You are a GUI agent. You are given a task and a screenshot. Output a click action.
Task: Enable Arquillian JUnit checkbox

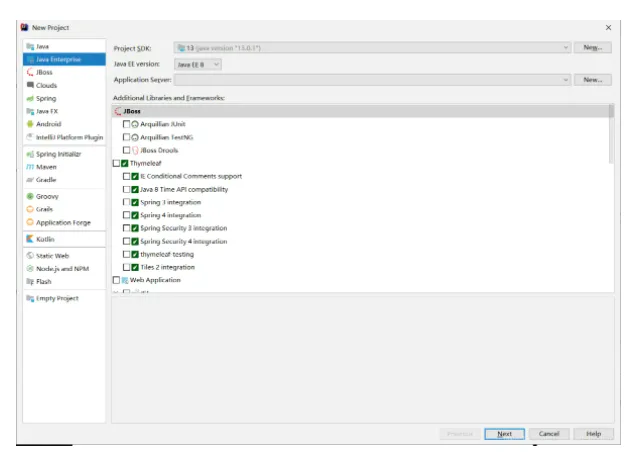coord(127,124)
